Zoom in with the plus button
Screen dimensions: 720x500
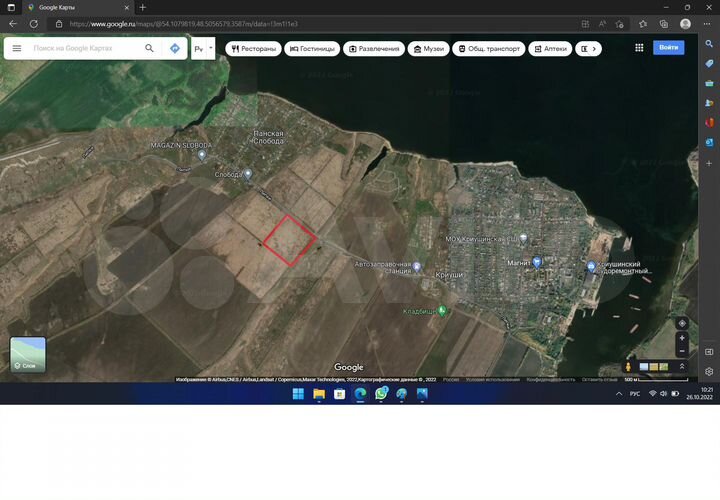pos(682,338)
